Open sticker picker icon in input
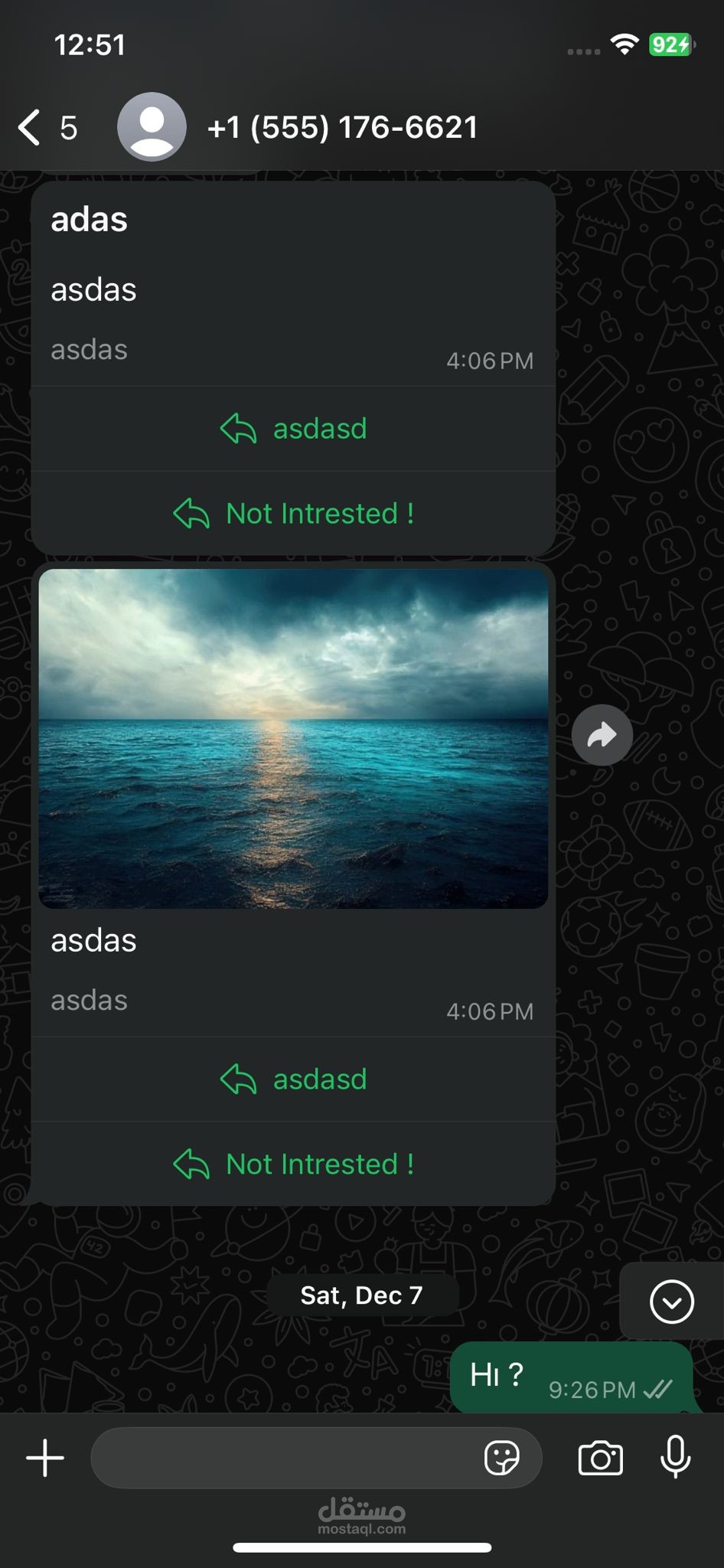The width and height of the screenshot is (724, 1568). tap(502, 1458)
